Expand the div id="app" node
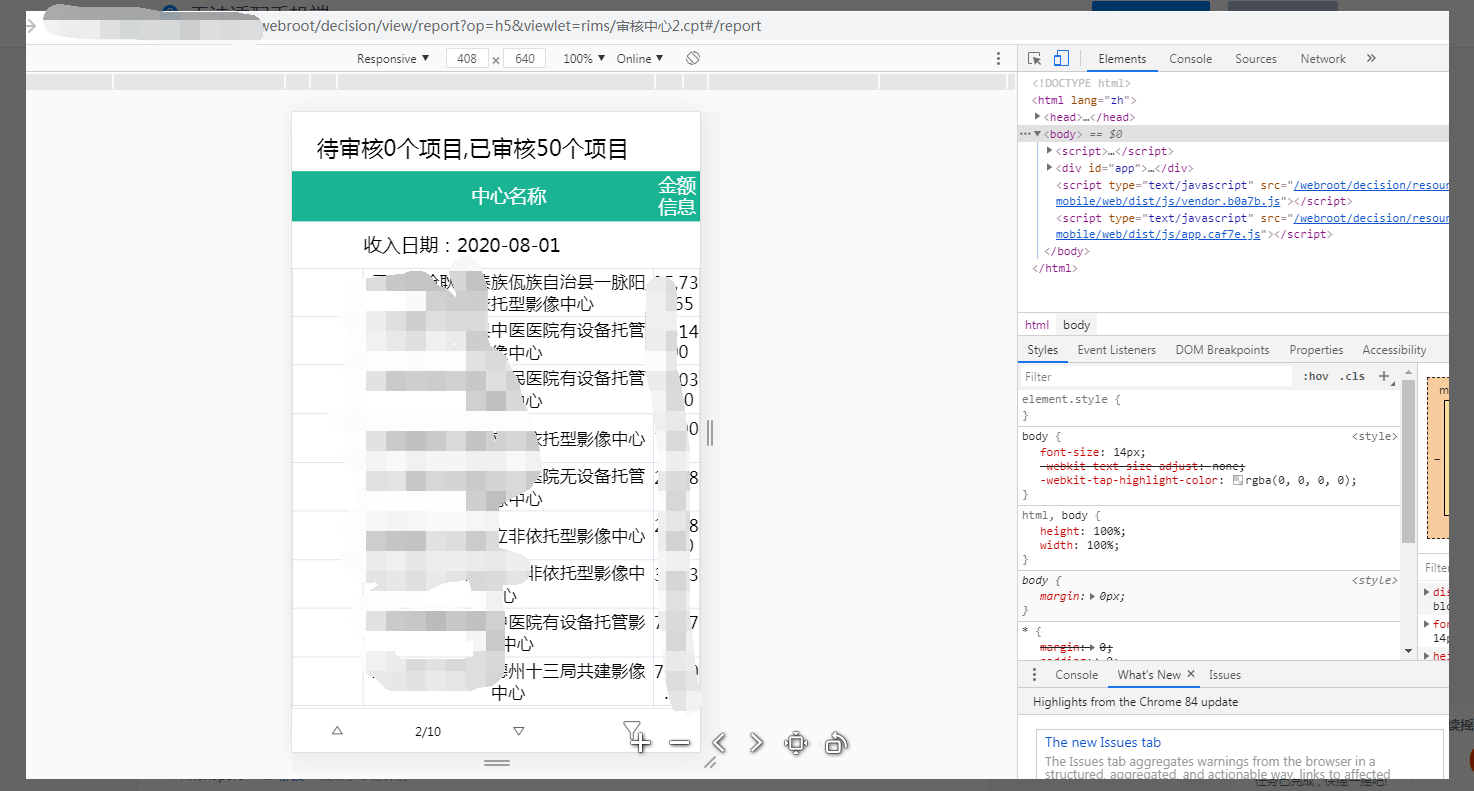The image size is (1474, 791). 1049,168
